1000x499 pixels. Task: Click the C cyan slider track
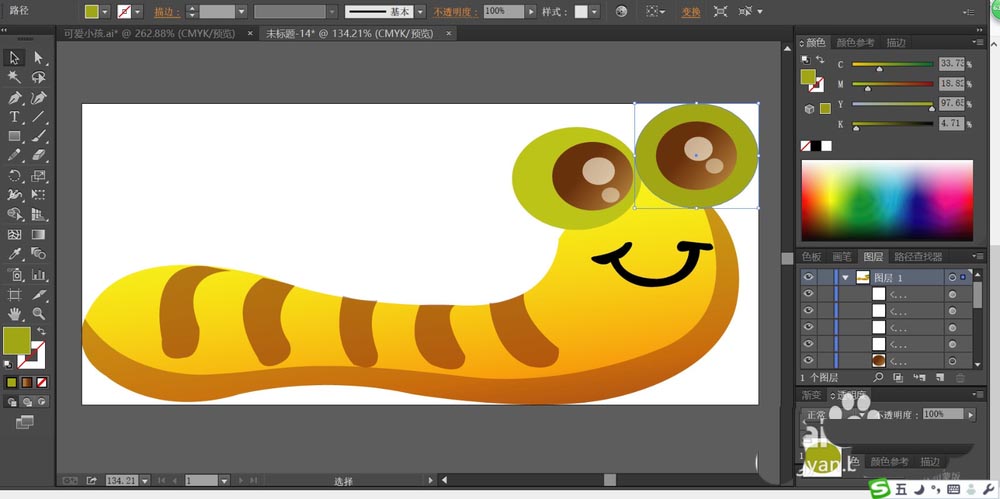click(892, 64)
